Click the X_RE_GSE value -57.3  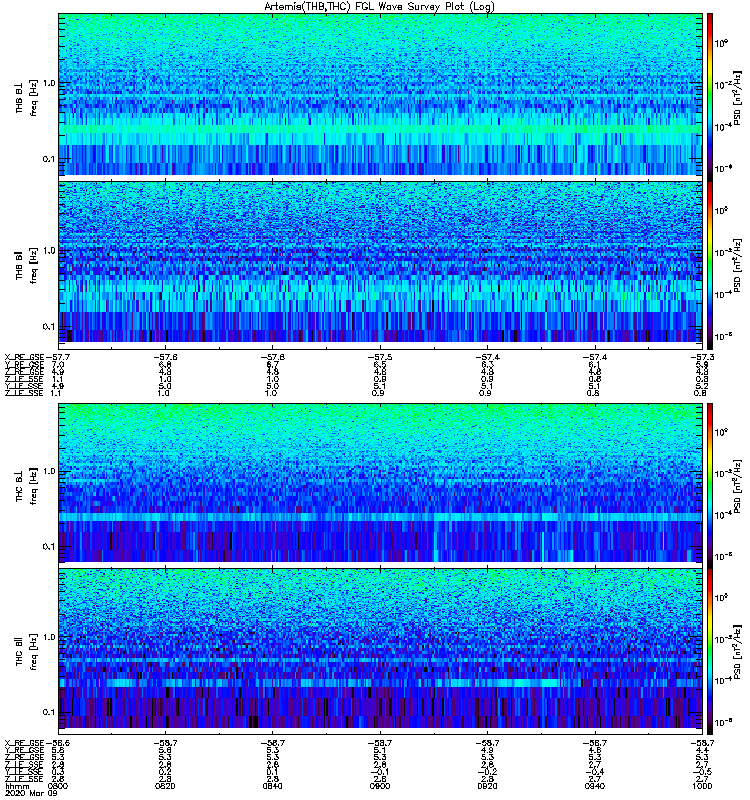pos(702,357)
